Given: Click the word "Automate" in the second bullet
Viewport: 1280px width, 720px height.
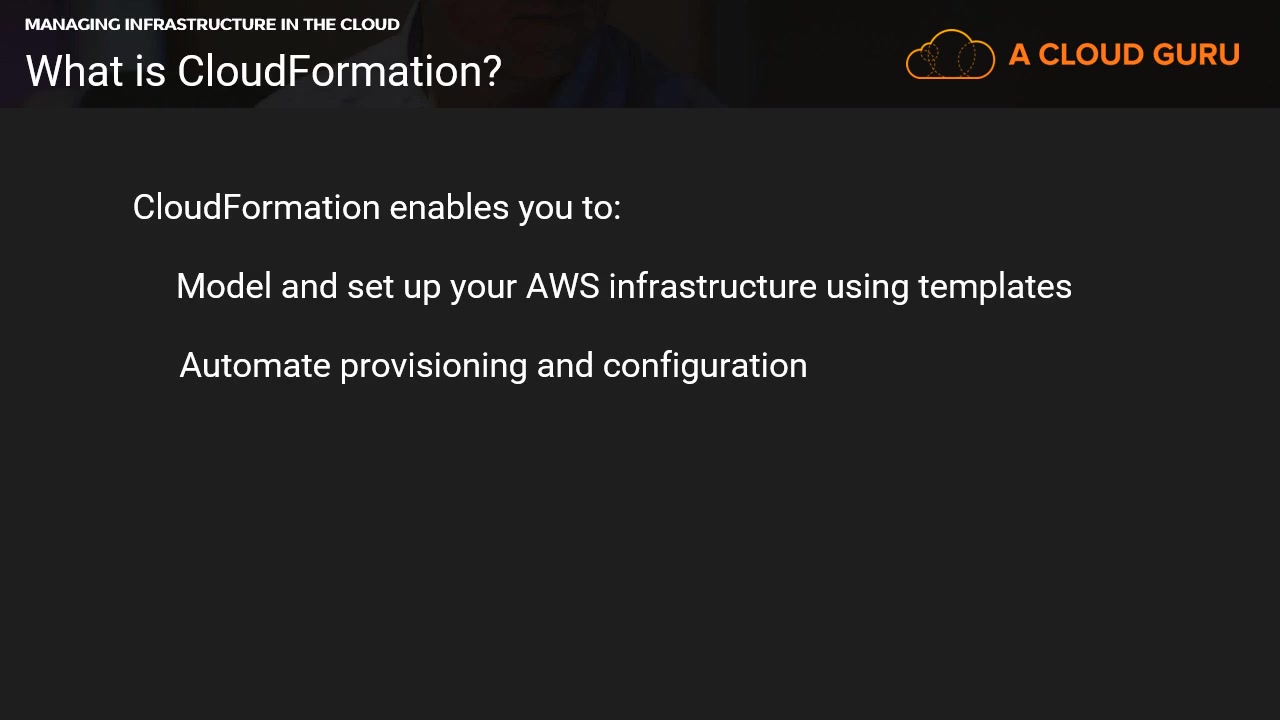Looking at the screenshot, I should pyautogui.click(x=254, y=366).
